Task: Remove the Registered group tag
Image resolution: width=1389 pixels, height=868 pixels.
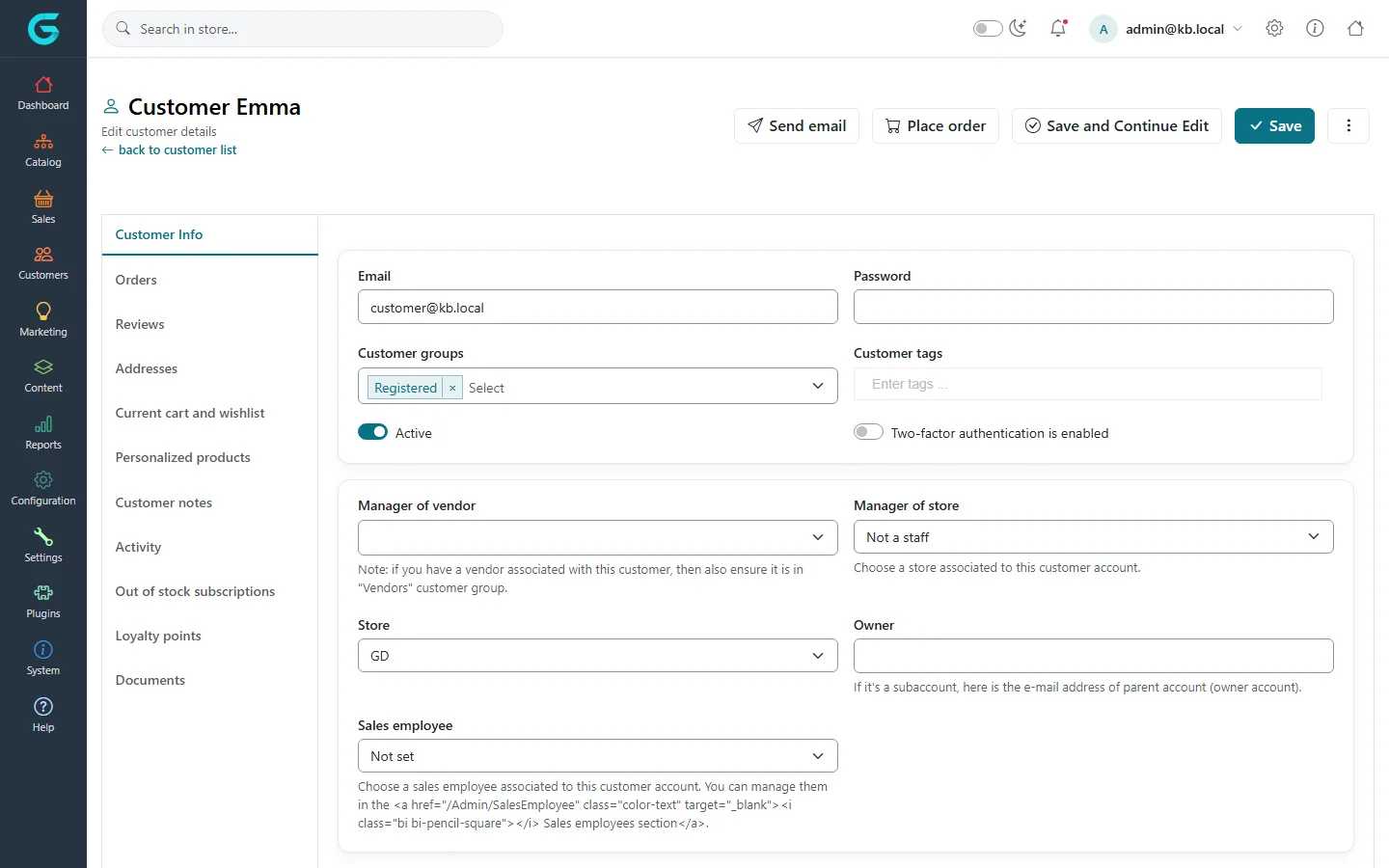Action: click(452, 388)
